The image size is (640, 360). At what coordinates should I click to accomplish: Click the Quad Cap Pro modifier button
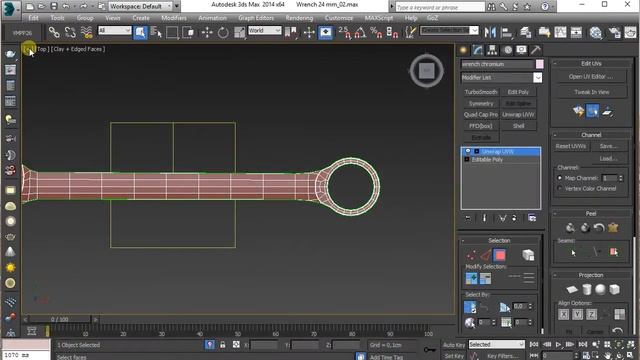pyautogui.click(x=481, y=115)
